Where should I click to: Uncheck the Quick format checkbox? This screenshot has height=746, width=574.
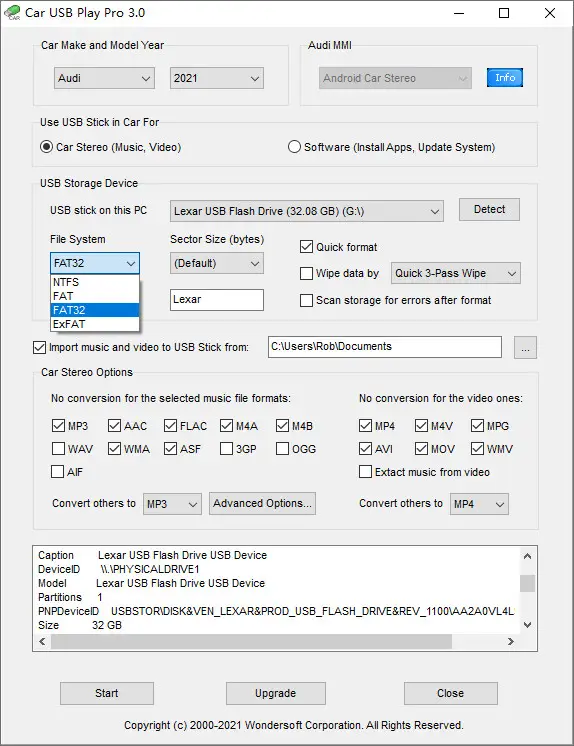coord(306,247)
